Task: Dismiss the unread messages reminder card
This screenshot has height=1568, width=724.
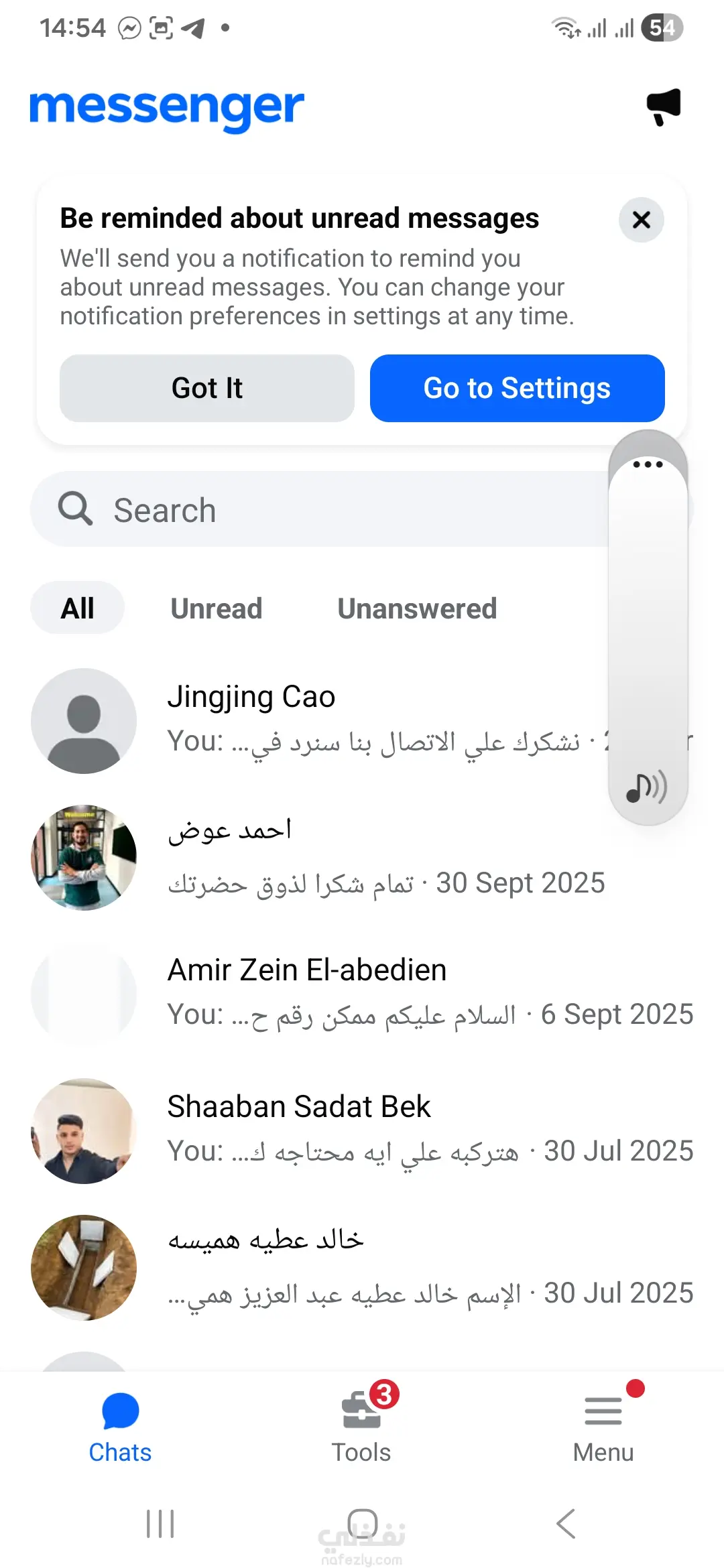Action: (x=641, y=220)
